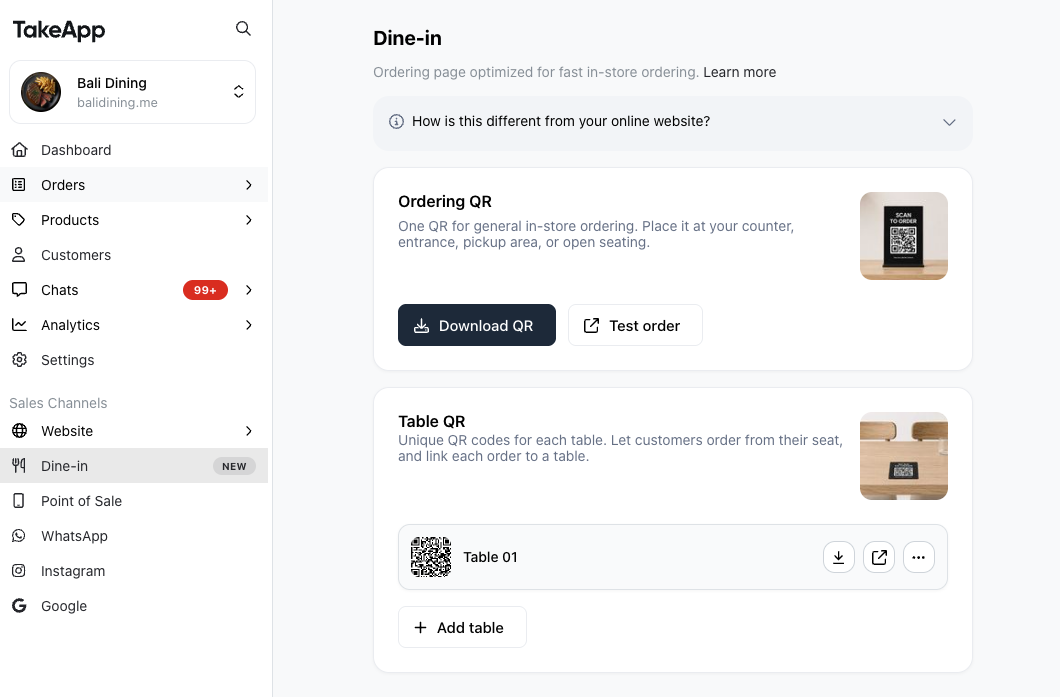Viewport: 1060px width, 697px height.
Task: Click the Table 01 QR code image
Action: point(431,557)
